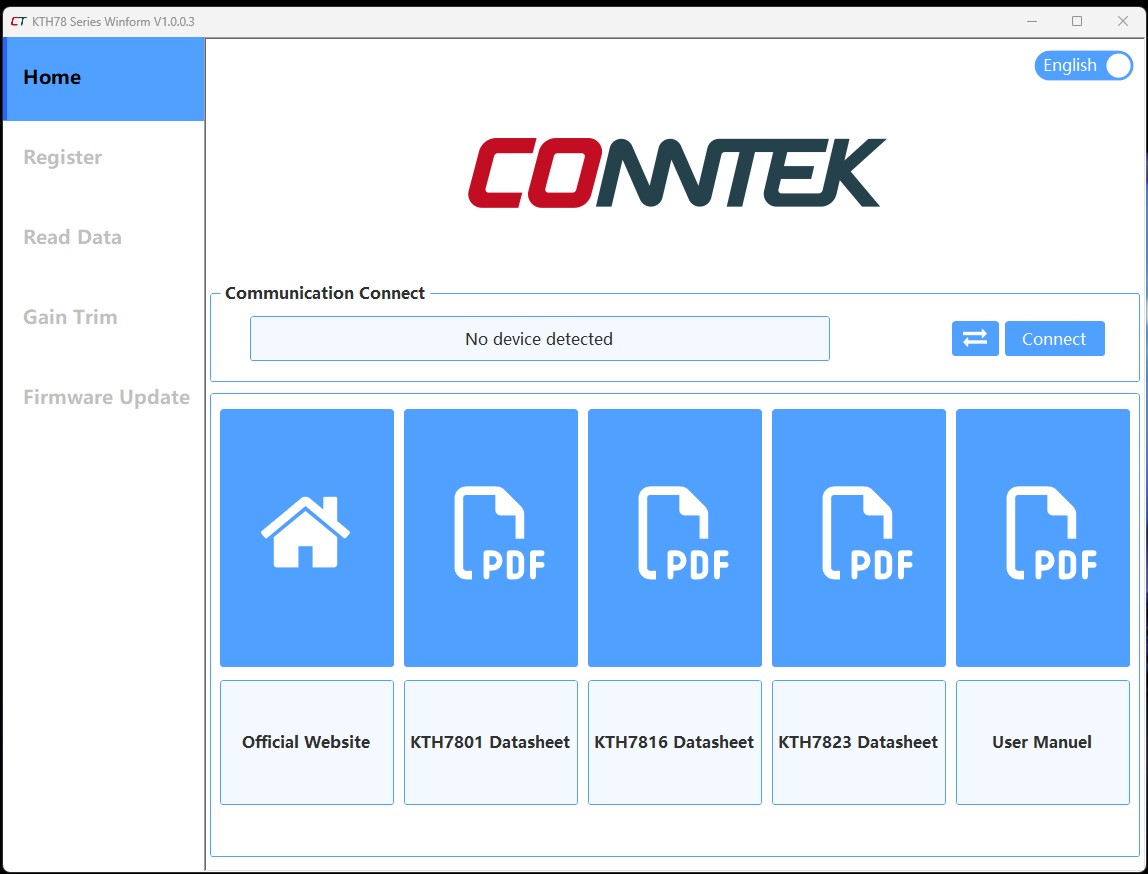Click the swap arrows refresh icon button
The width and height of the screenshot is (1148, 874).
tap(975, 339)
